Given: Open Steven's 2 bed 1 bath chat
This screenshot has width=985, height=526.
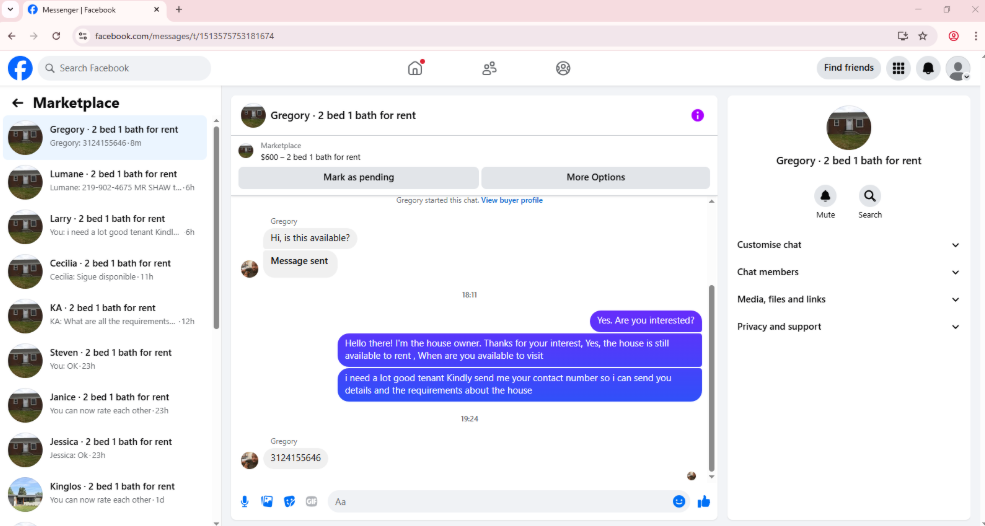Looking at the screenshot, I should [x=105, y=361].
